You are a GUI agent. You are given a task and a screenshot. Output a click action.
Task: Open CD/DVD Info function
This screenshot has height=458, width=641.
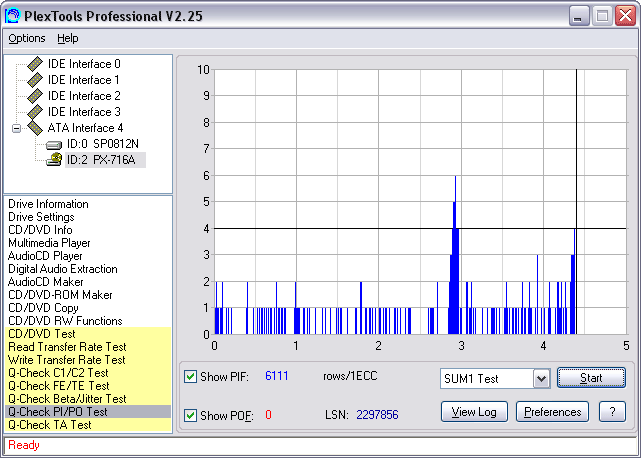40,230
